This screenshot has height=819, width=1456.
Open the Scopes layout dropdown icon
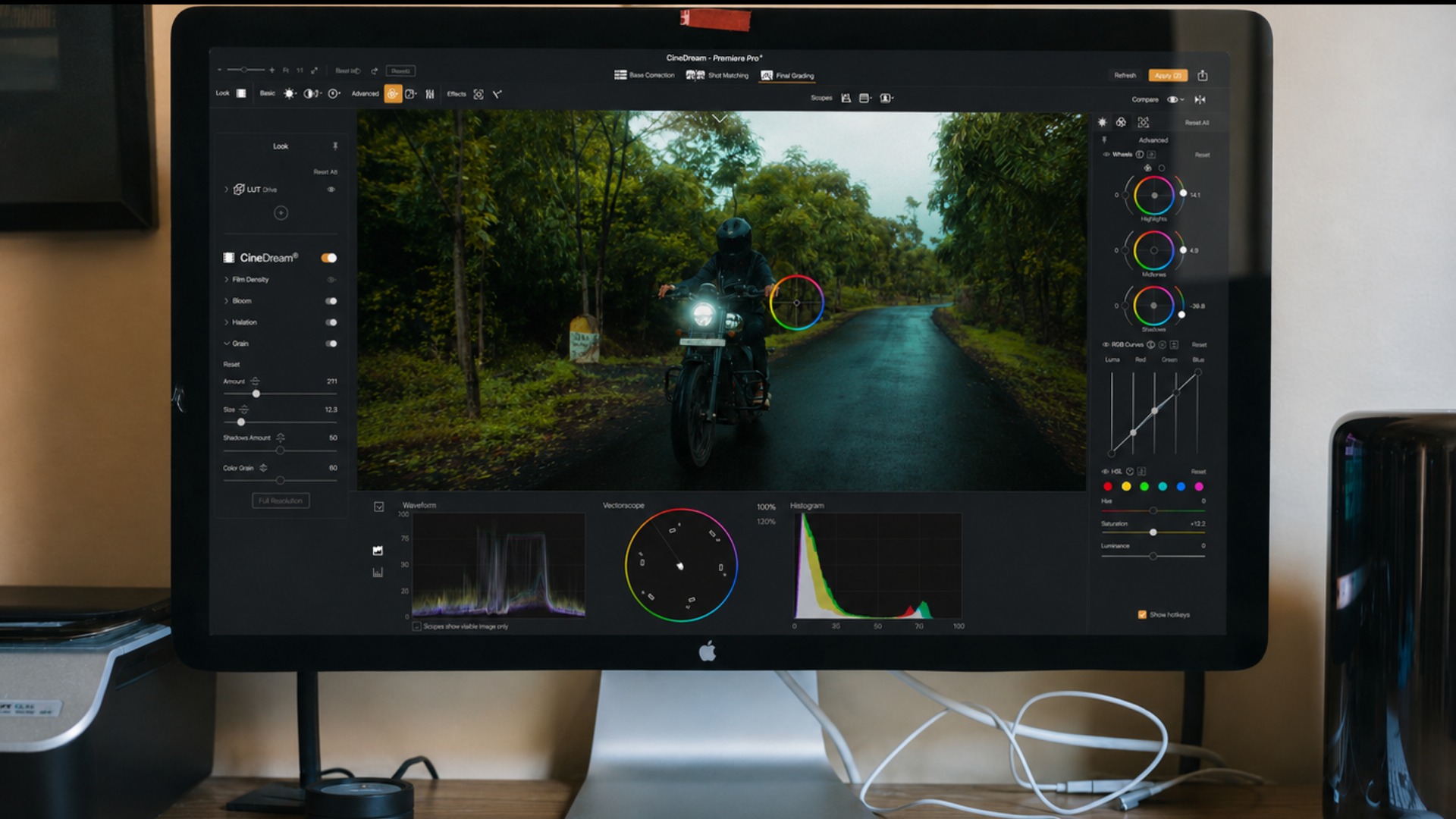[x=865, y=98]
